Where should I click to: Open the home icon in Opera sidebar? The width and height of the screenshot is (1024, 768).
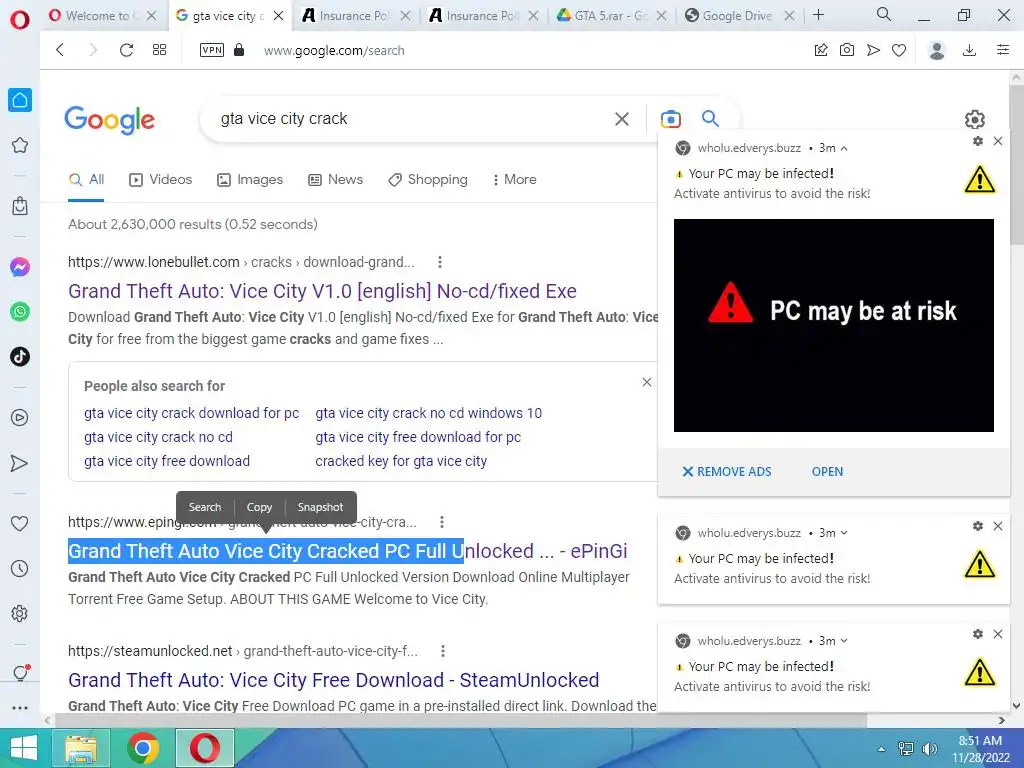tap(20, 100)
